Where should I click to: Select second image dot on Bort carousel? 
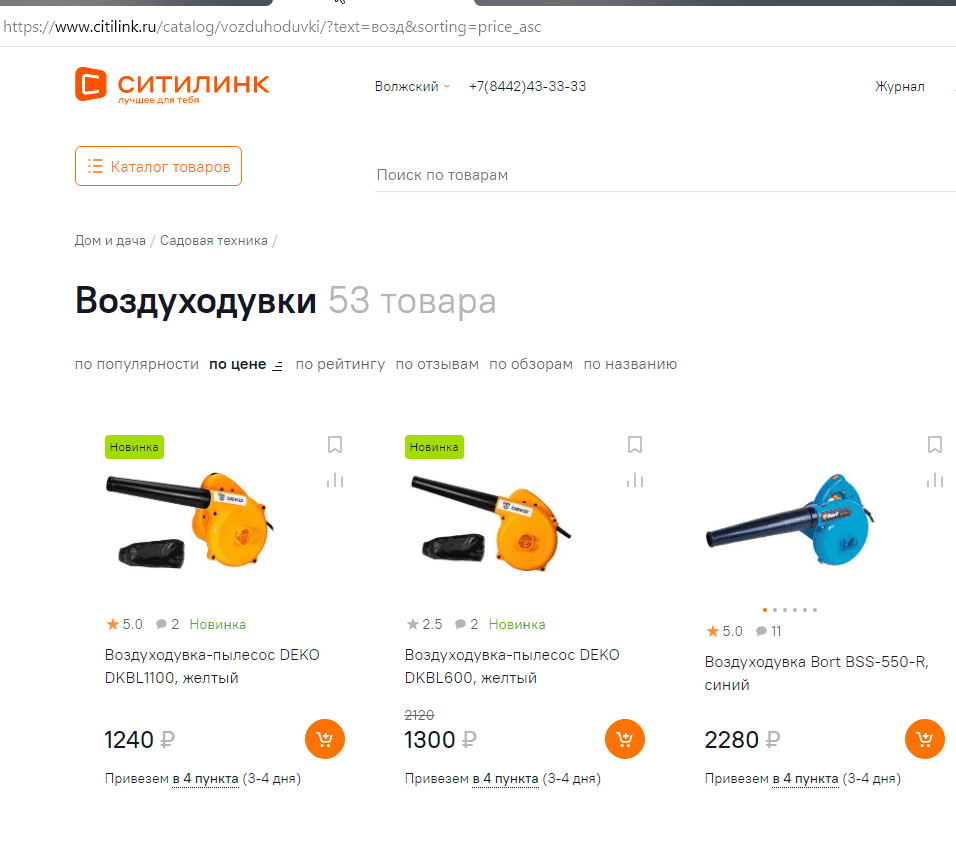click(x=775, y=610)
